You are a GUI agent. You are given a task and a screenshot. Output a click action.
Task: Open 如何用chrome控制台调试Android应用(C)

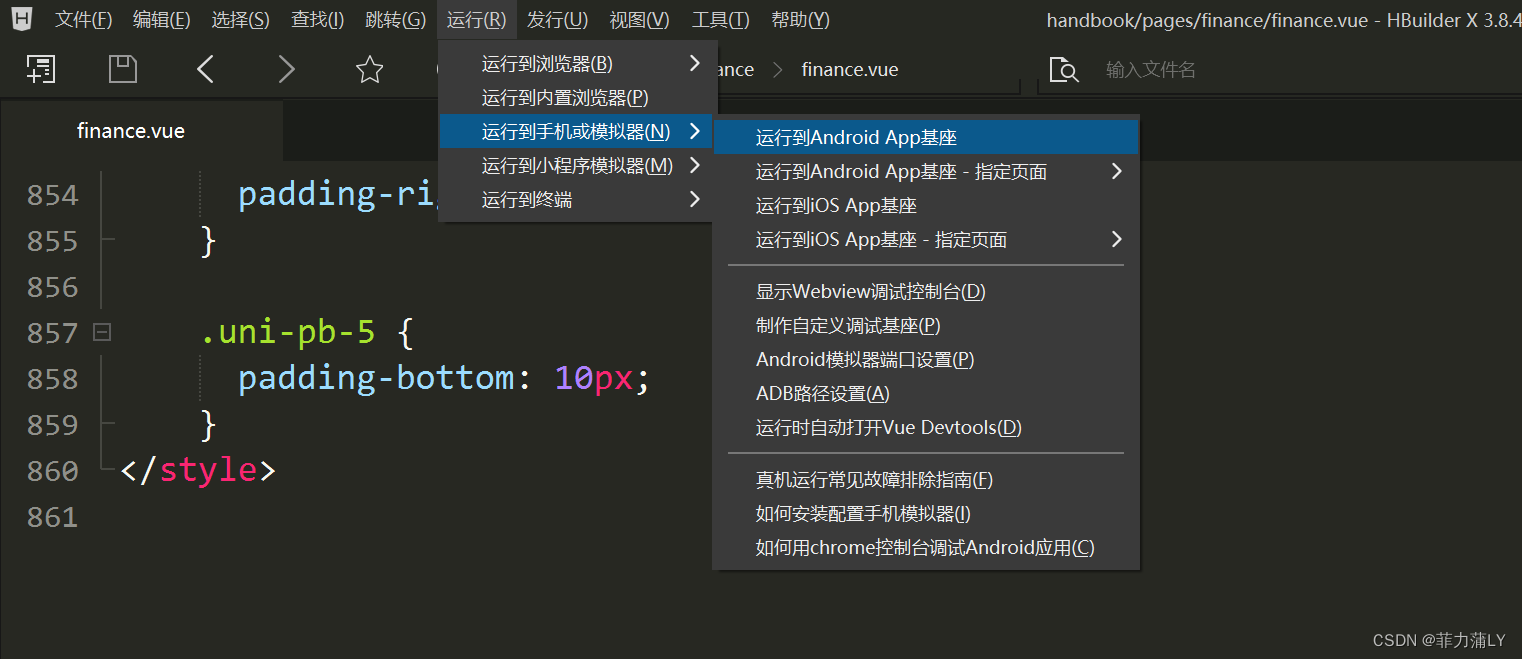(926, 548)
